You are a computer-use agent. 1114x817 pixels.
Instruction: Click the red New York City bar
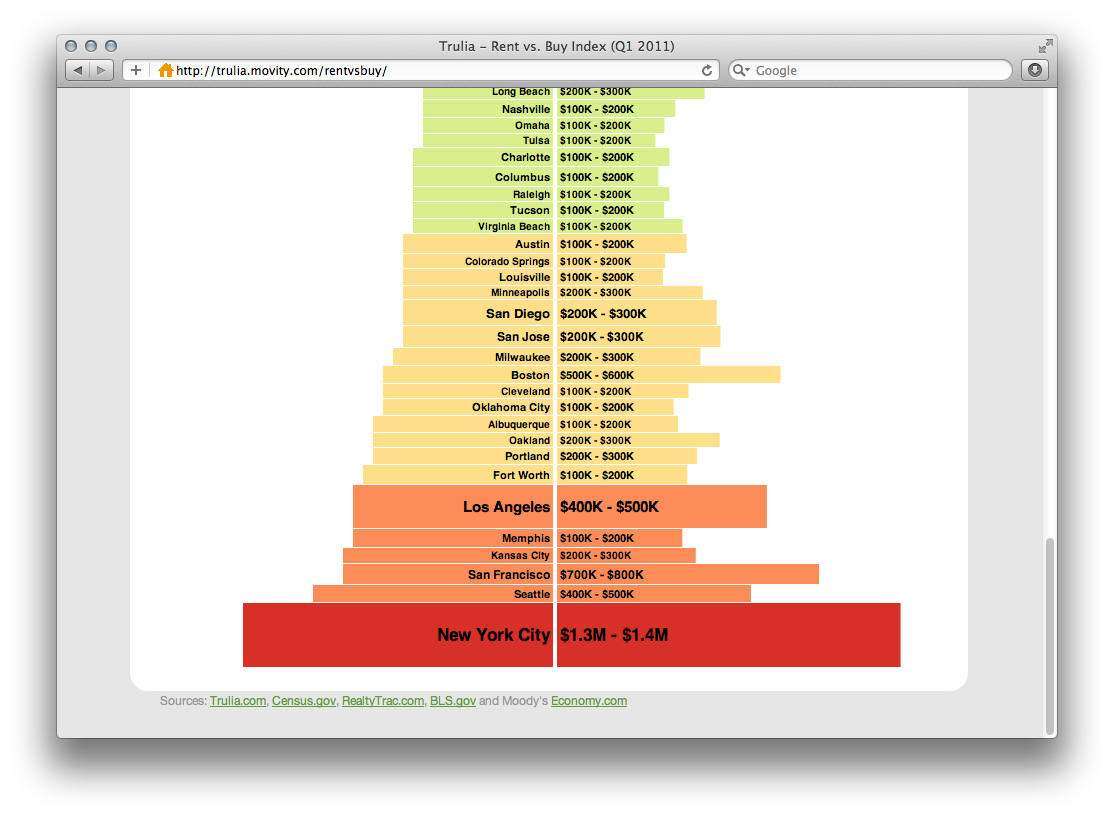(571, 635)
